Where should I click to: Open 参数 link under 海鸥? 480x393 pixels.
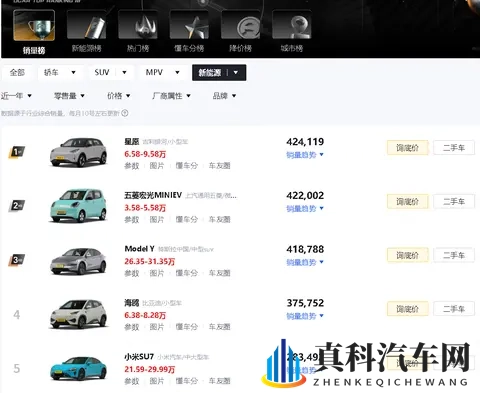click(x=132, y=327)
